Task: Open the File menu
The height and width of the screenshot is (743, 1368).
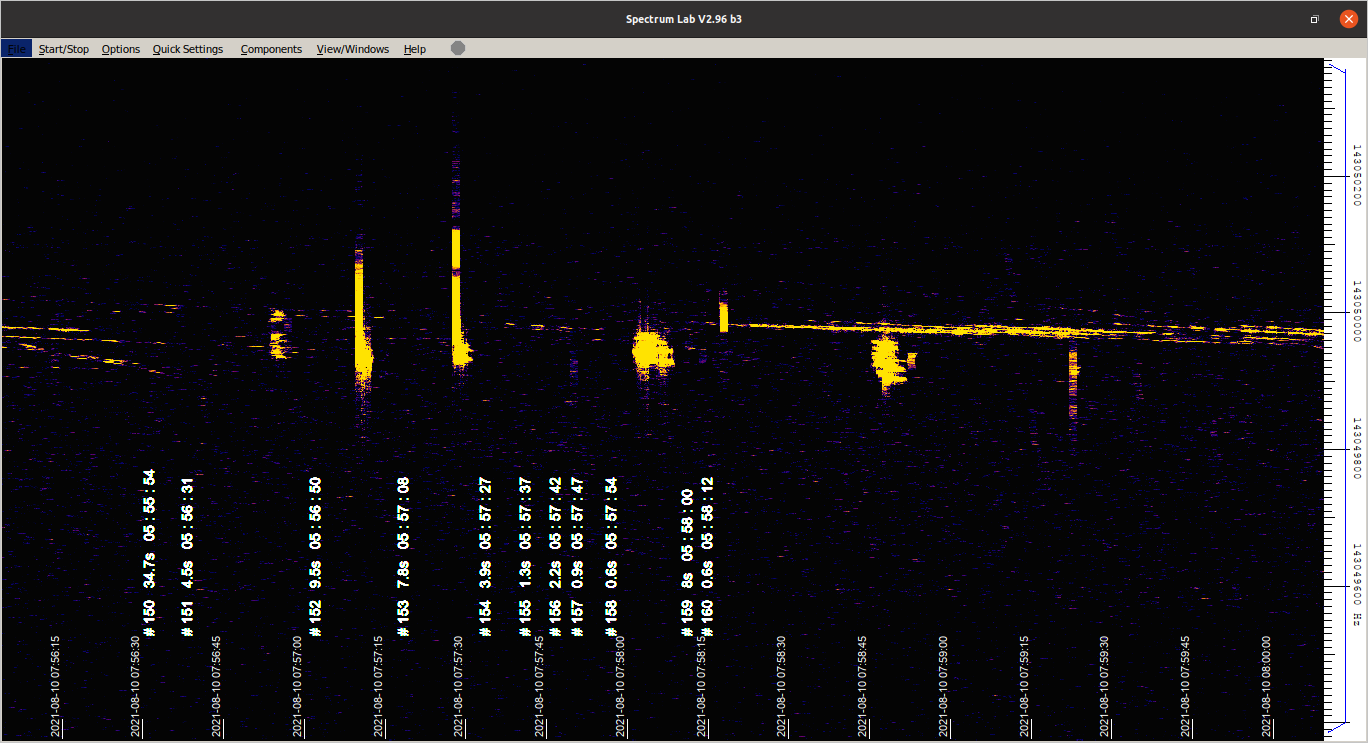Action: [17, 49]
